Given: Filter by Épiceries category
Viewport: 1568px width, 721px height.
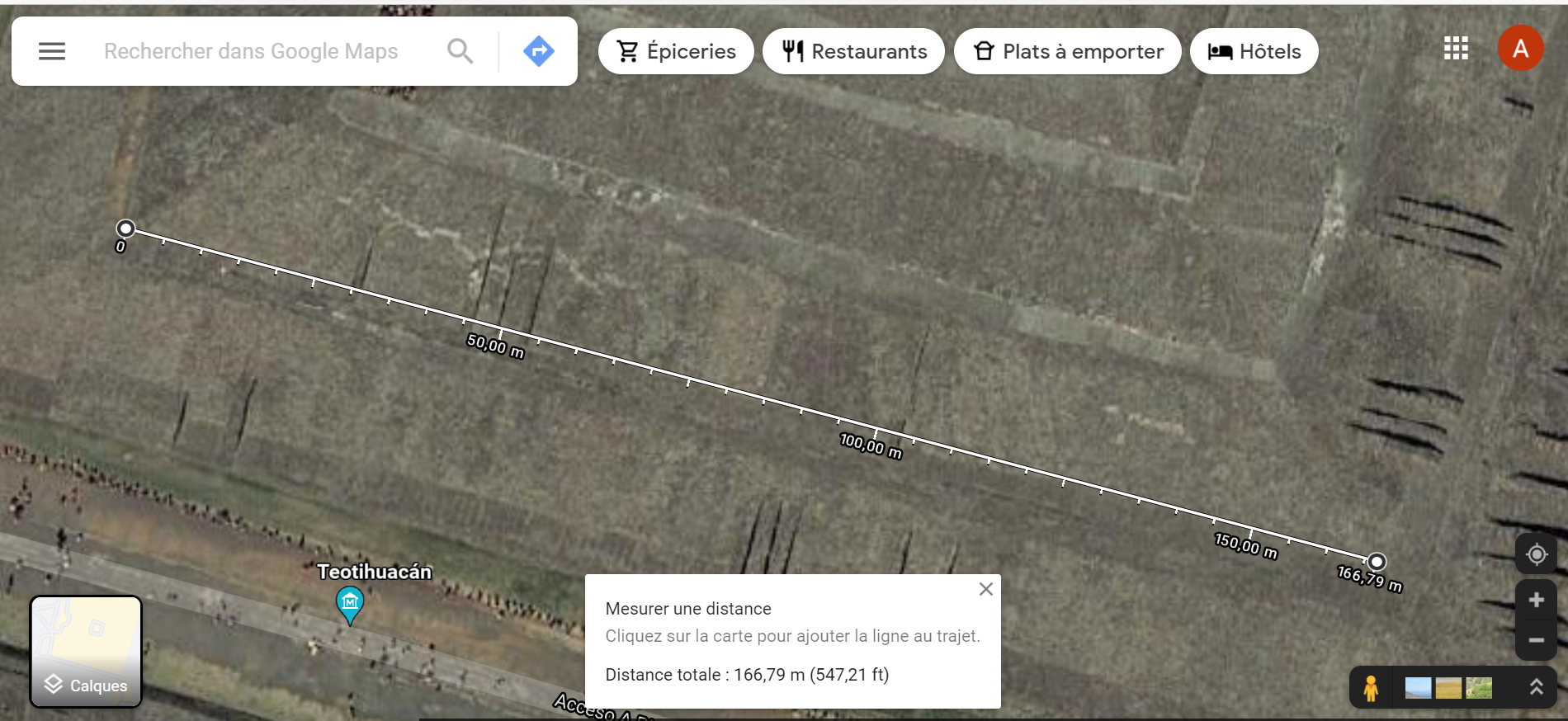Looking at the screenshot, I should tap(676, 51).
